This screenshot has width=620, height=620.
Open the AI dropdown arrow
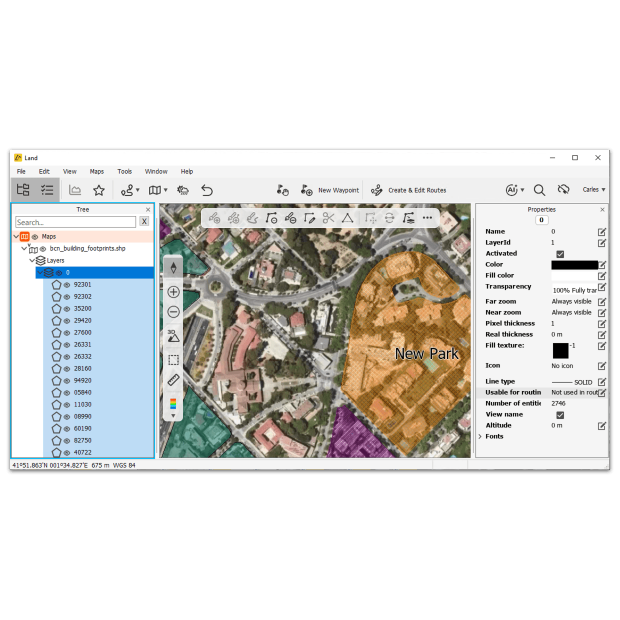coord(522,190)
